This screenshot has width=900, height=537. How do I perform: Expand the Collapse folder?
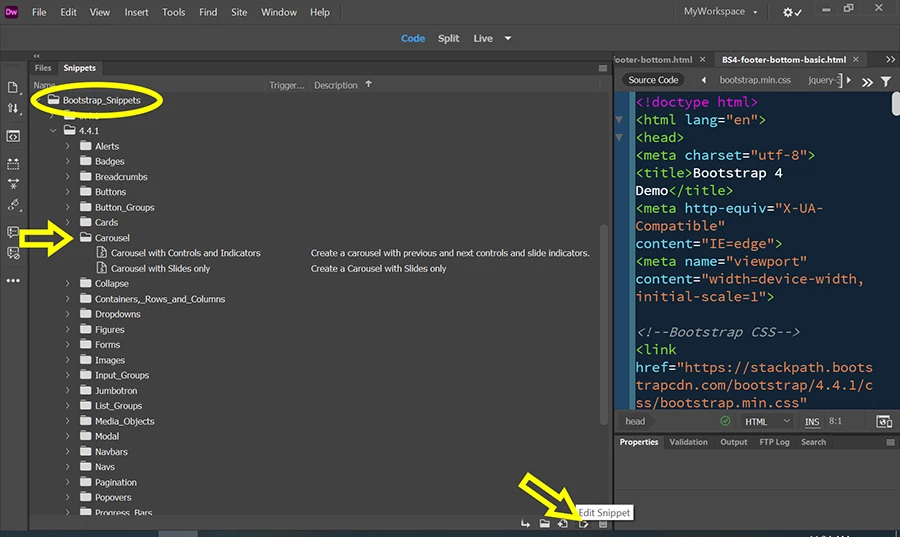point(68,283)
